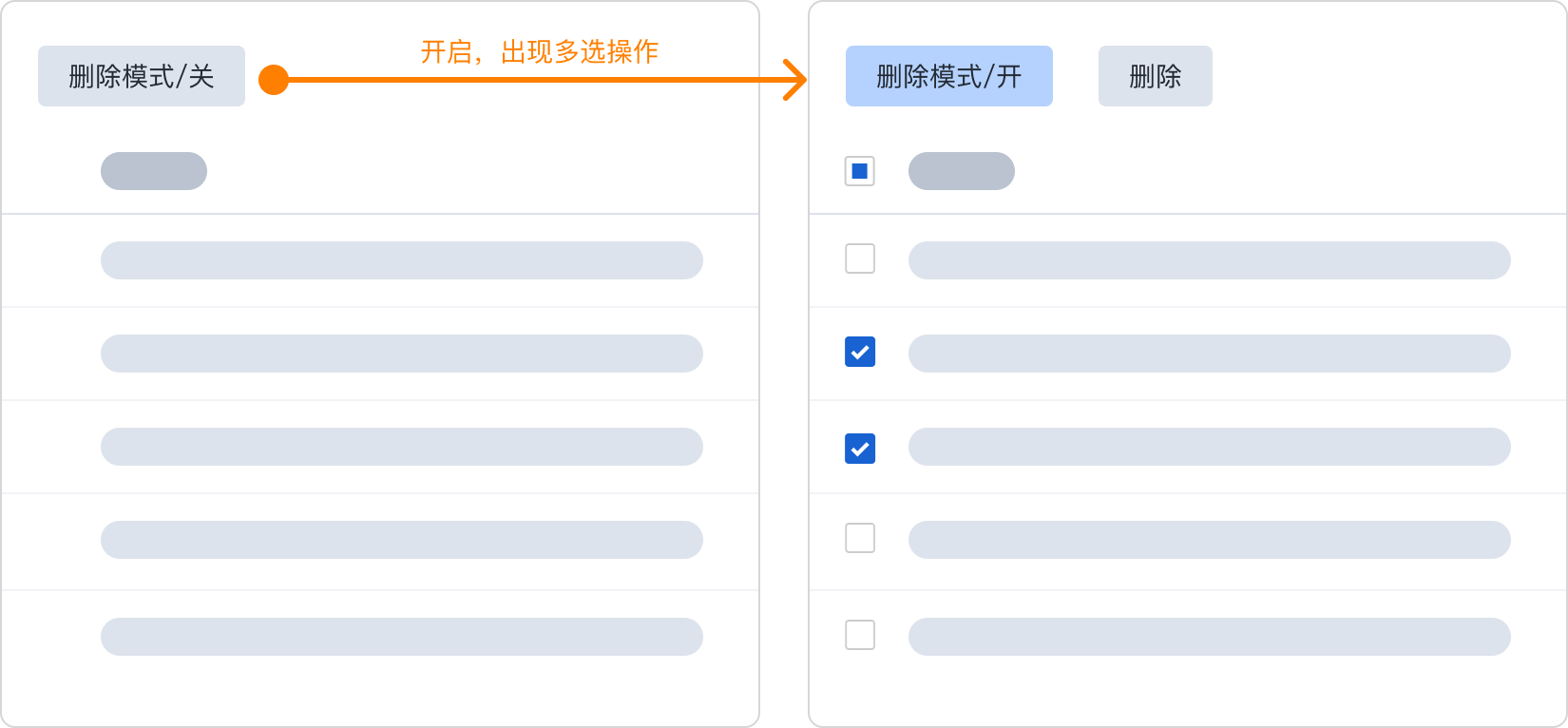Click the first row bar in right list
Image resolution: width=1568 pixels, height=728 pixels.
click(1209, 260)
